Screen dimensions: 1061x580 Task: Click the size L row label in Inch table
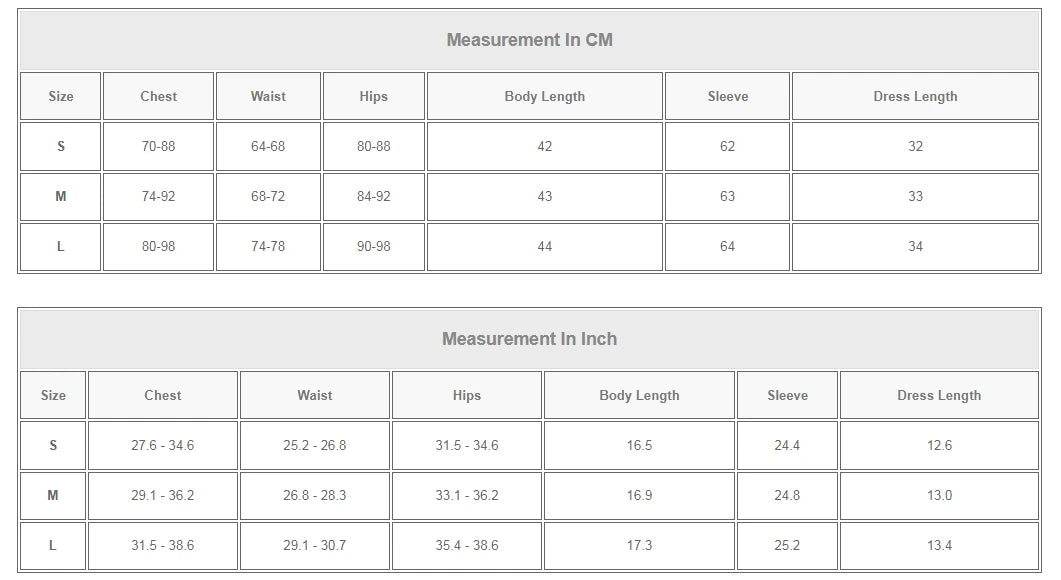coord(53,545)
